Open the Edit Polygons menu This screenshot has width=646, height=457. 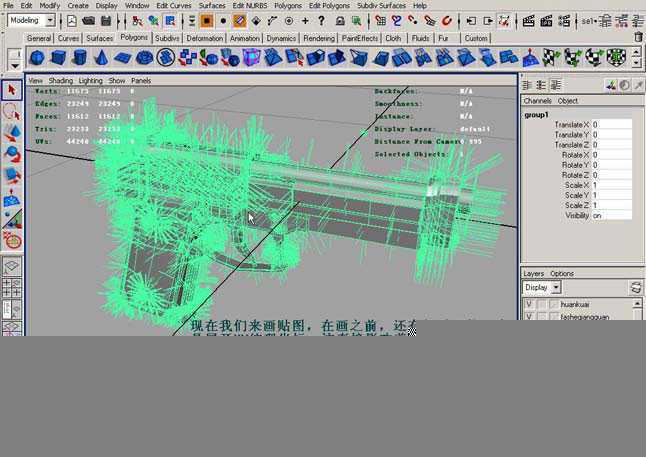tap(329, 5)
